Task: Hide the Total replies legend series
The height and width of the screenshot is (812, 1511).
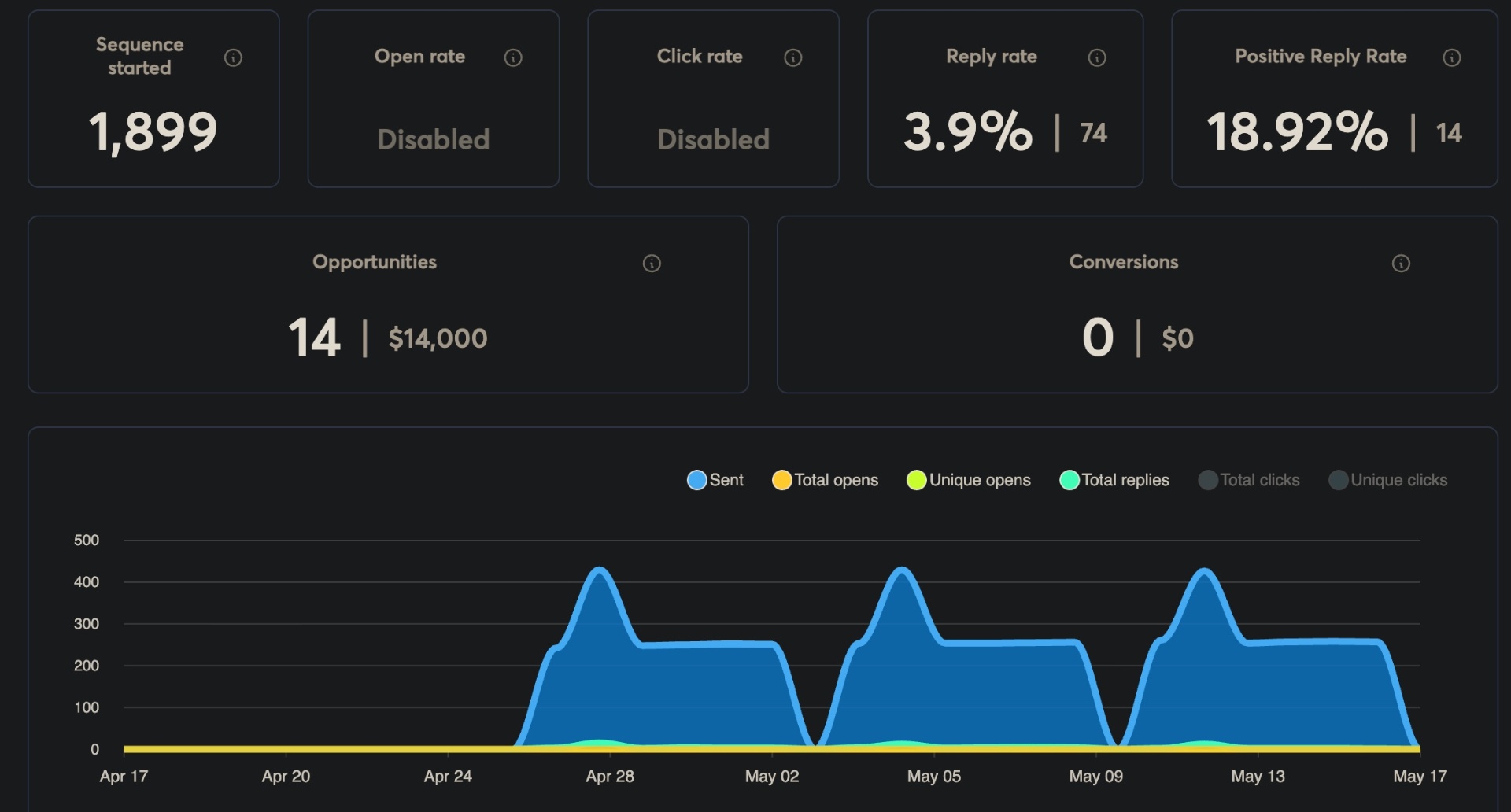Action: (x=1114, y=480)
